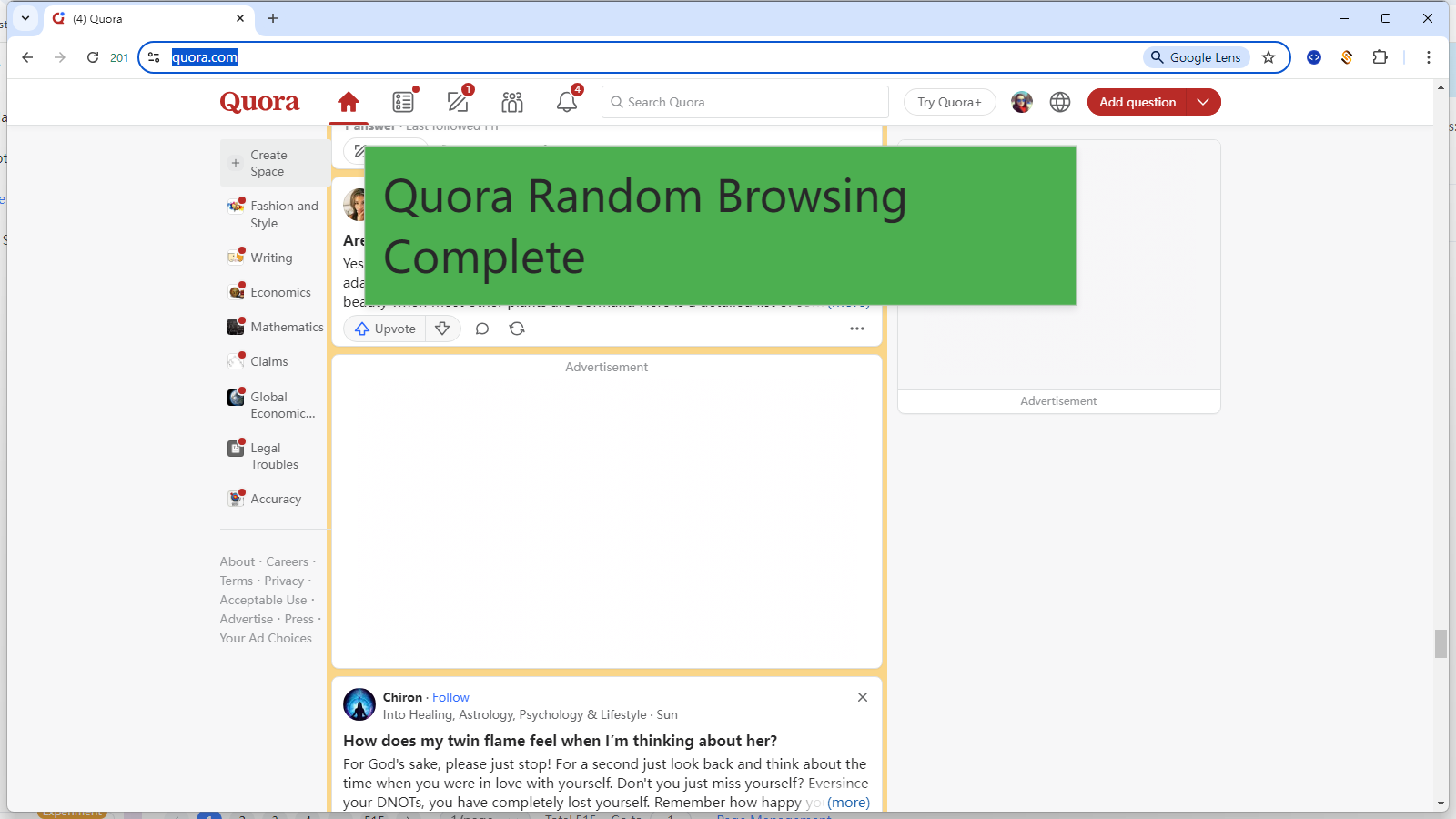This screenshot has width=1456, height=819.
Task: Open the Advertise footer link
Action: (246, 619)
